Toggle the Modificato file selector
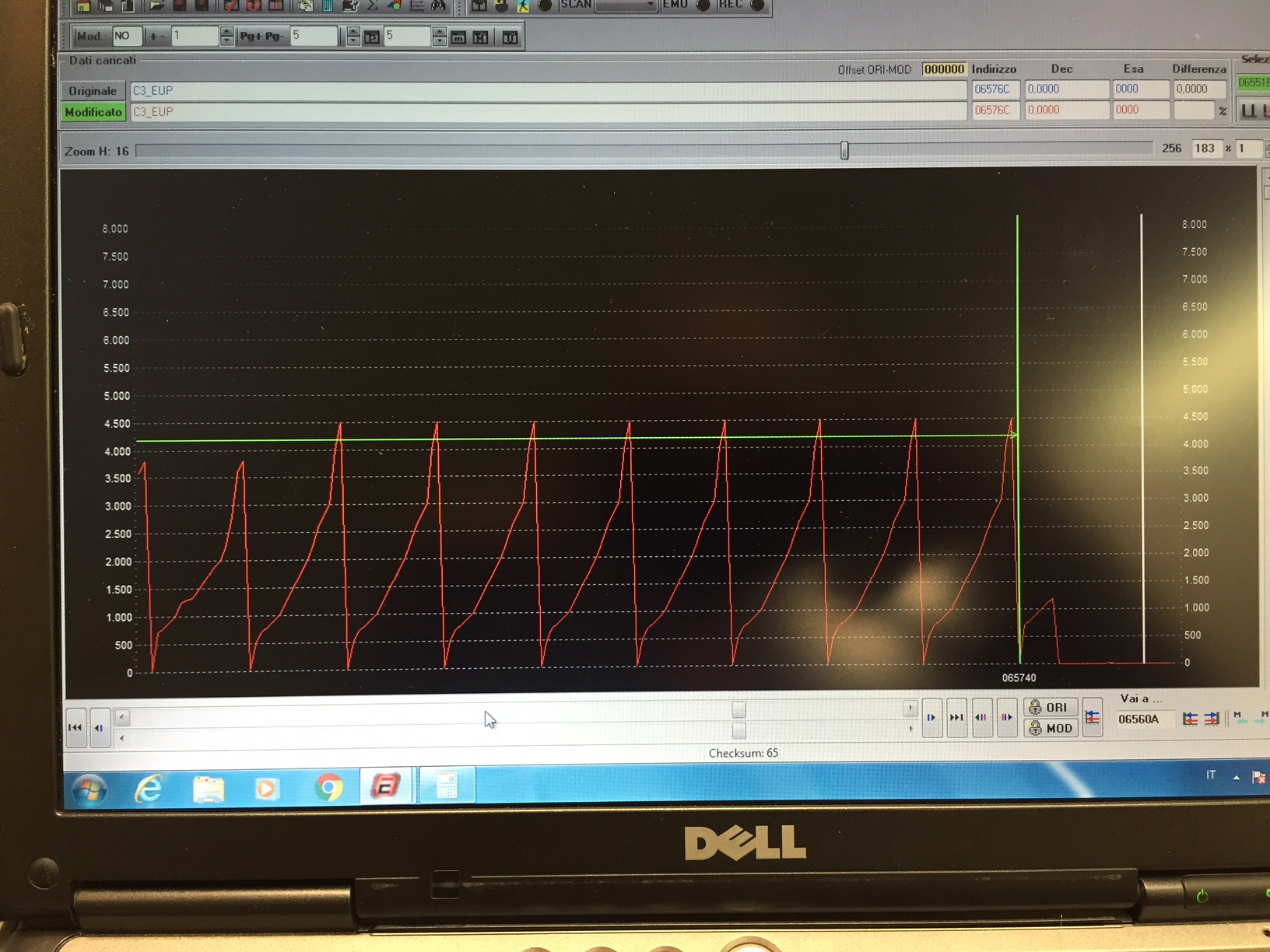 click(x=93, y=112)
